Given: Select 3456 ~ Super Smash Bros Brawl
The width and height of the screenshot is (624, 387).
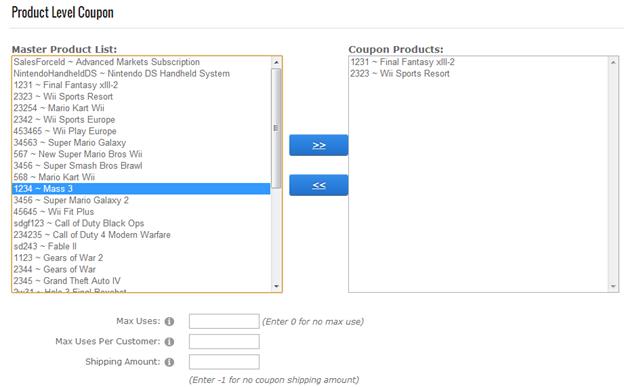Looking at the screenshot, I should point(141,166).
